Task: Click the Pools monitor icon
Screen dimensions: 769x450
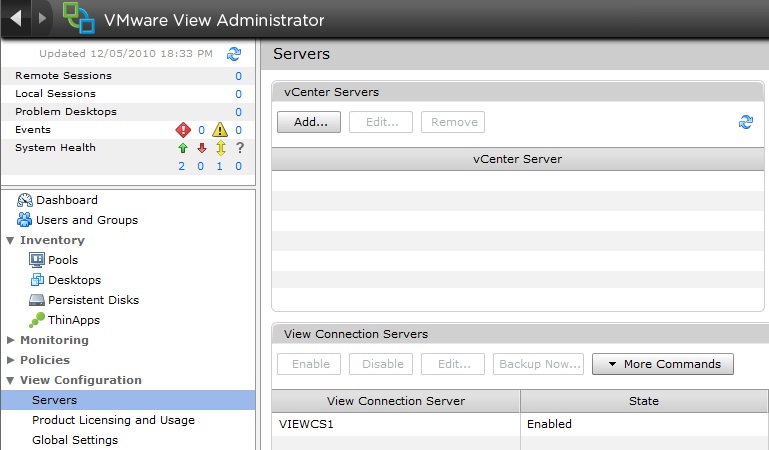Action: [37, 260]
